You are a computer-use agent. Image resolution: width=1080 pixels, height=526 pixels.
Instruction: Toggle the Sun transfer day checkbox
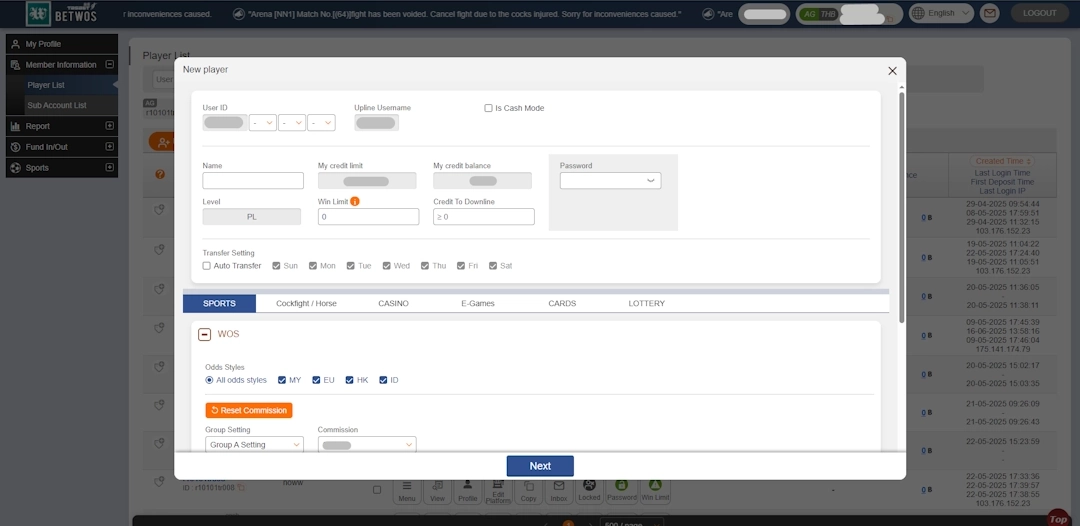(276, 266)
